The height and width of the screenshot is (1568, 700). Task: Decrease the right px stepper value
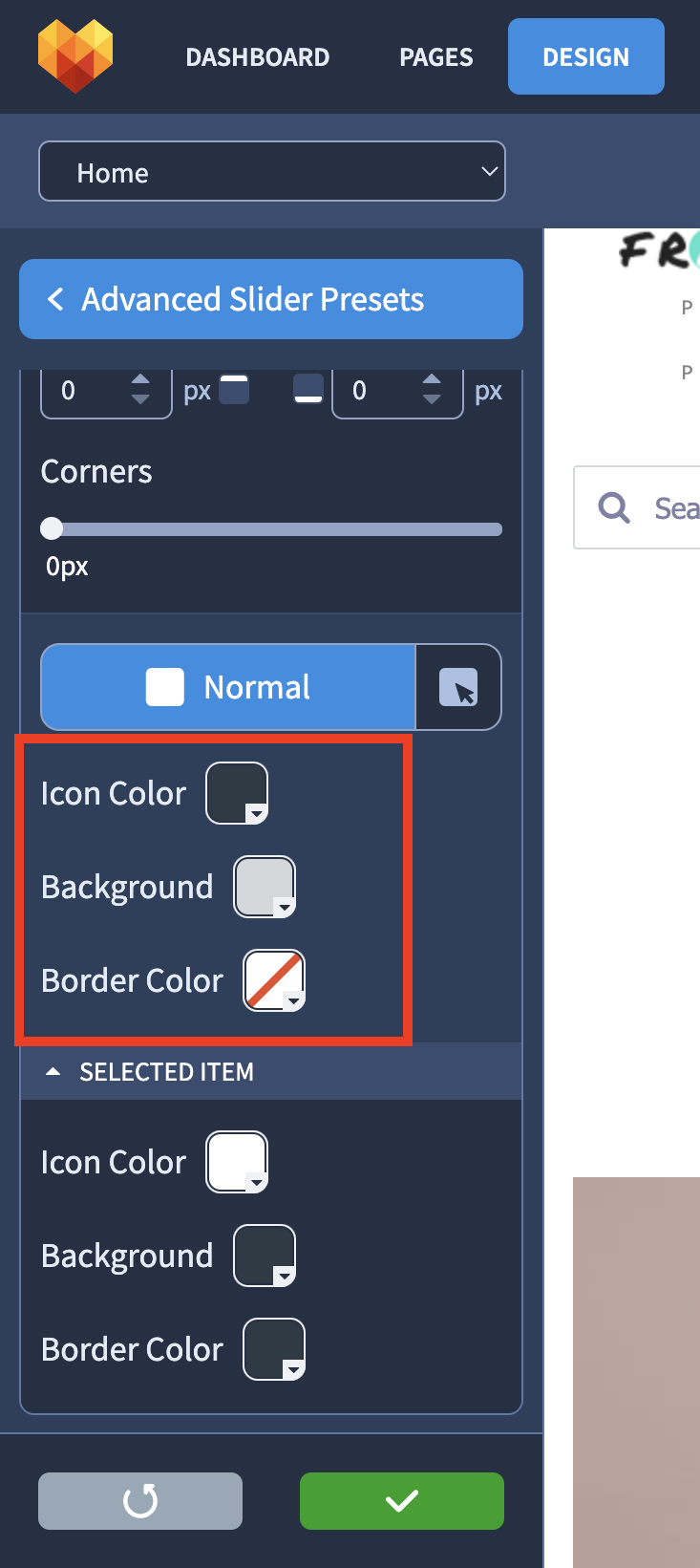(432, 399)
